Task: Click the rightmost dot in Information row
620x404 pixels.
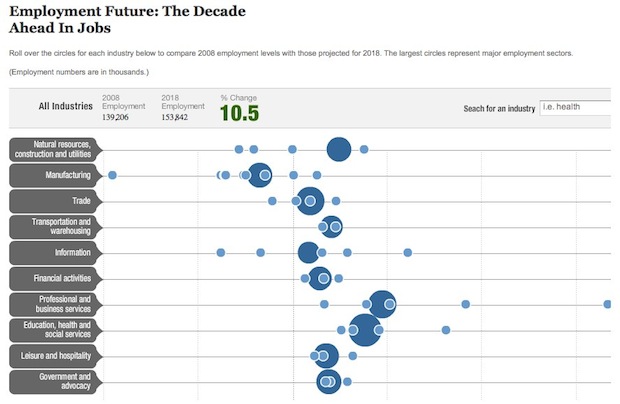Action: (x=408, y=252)
